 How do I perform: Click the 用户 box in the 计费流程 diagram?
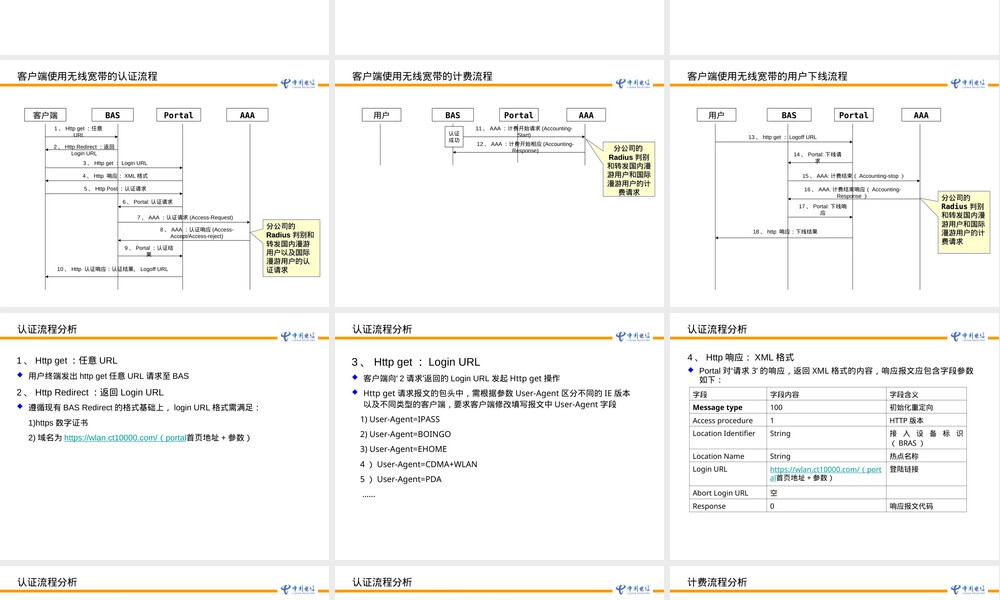(381, 115)
